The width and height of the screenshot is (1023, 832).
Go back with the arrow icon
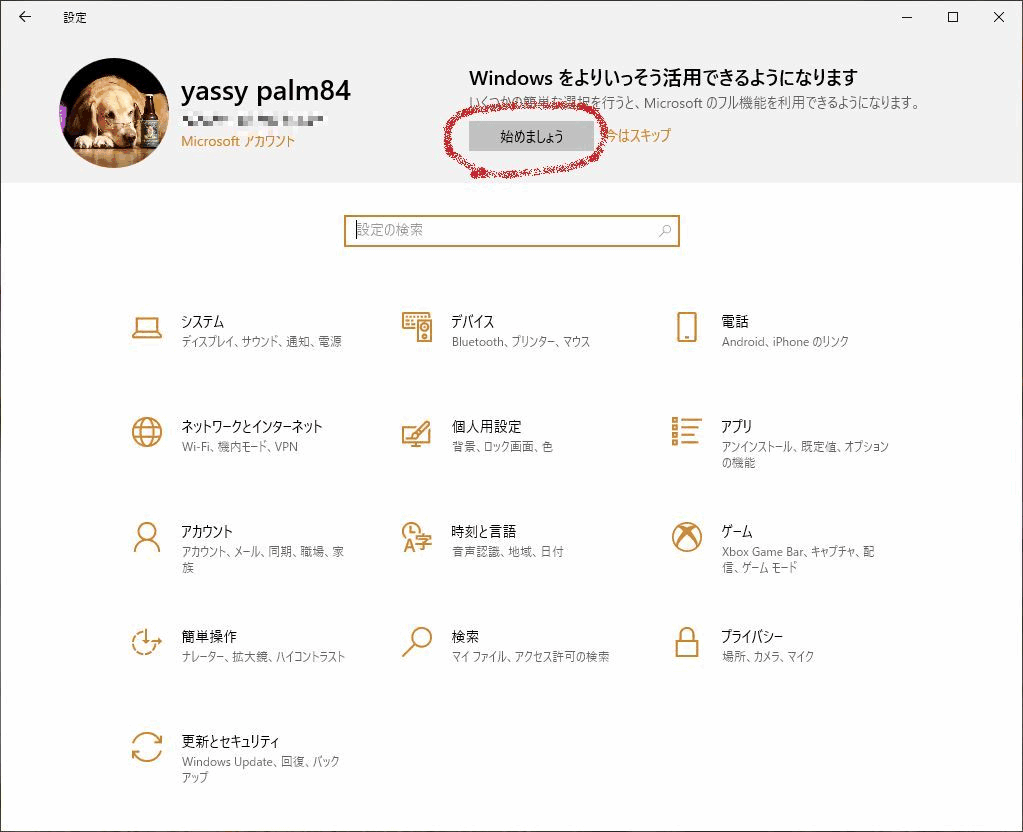[x=25, y=17]
